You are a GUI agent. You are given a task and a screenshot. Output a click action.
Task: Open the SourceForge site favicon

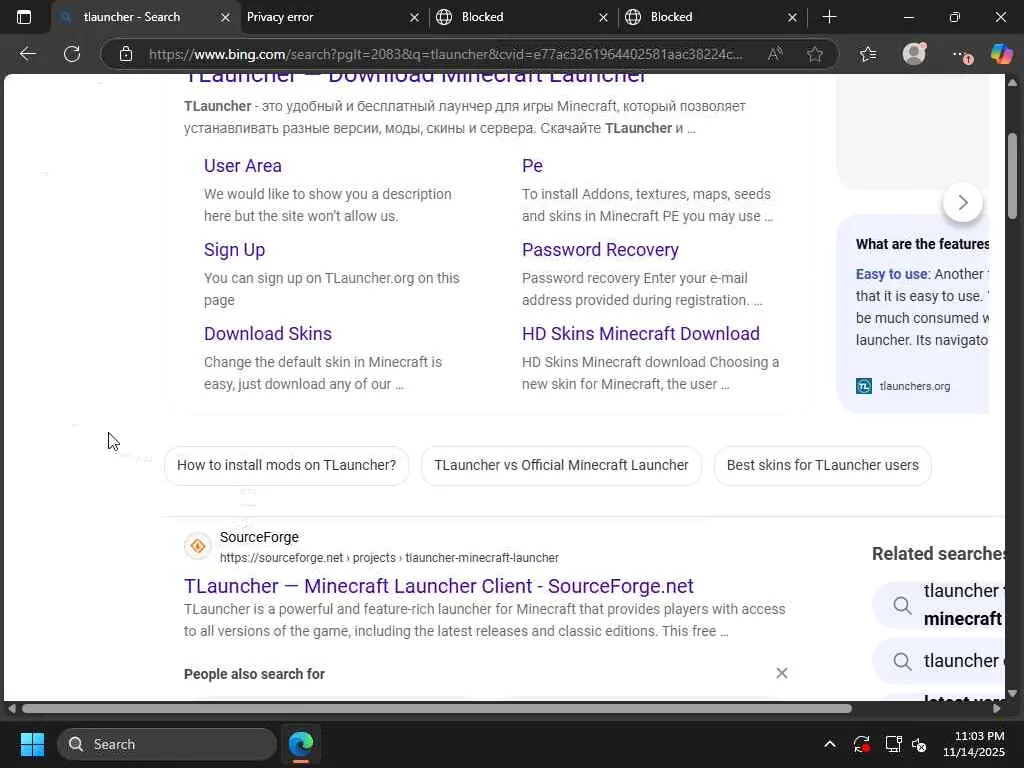coord(198,546)
